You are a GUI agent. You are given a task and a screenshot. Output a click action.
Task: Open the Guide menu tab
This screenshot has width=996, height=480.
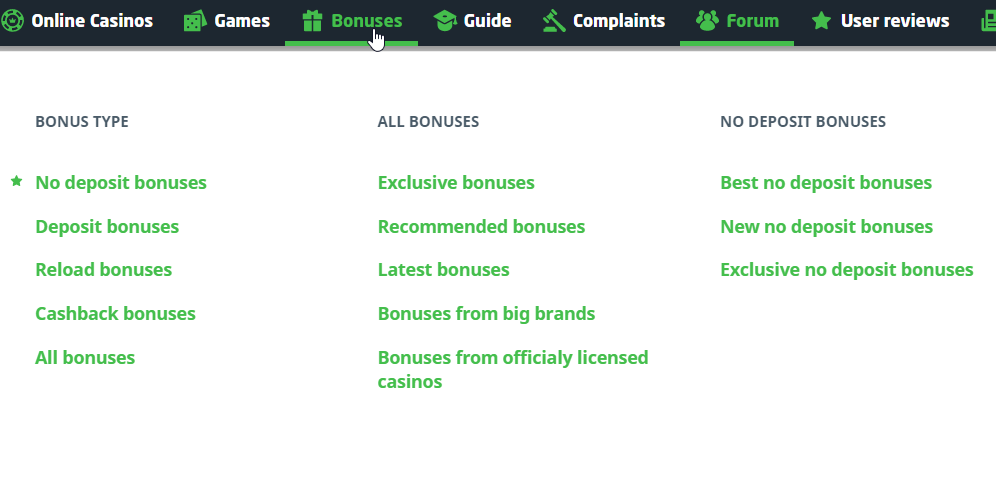[487, 21]
